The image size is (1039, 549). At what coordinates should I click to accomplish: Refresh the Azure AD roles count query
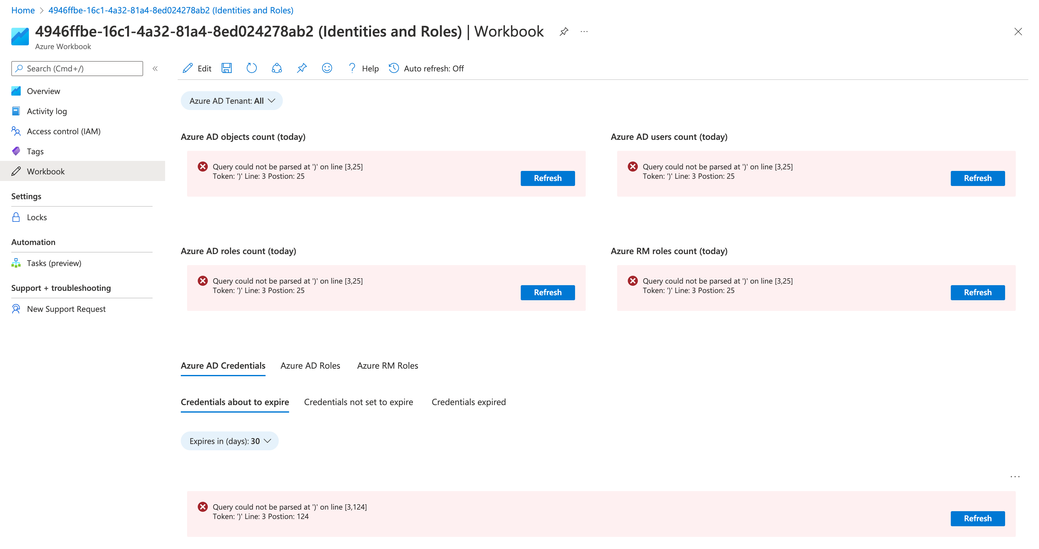pos(547,292)
